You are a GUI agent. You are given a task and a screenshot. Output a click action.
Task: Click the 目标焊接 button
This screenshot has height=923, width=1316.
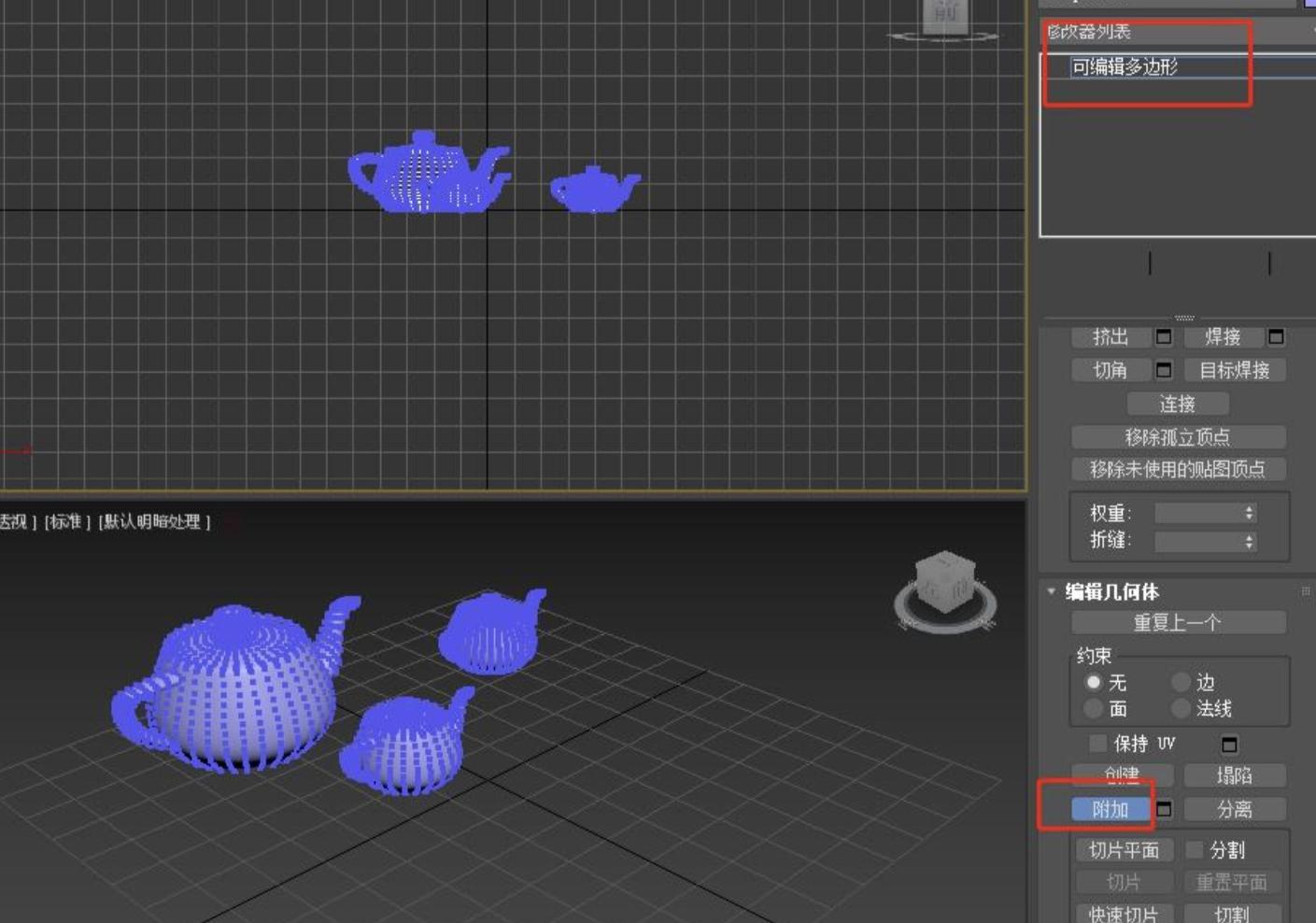(1234, 370)
